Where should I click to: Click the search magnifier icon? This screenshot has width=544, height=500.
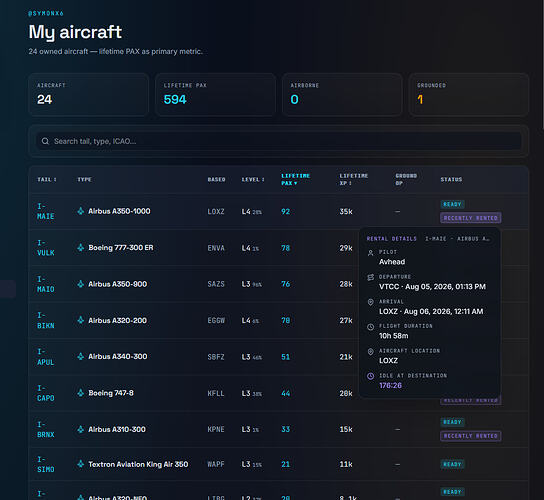45,141
